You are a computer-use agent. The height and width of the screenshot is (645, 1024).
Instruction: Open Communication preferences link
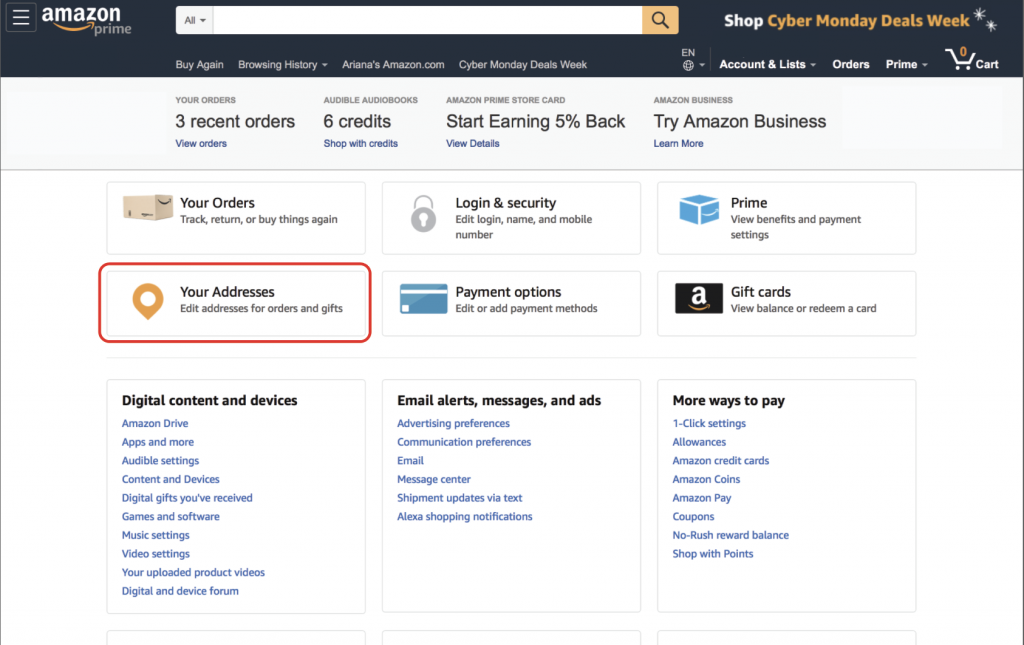click(x=464, y=442)
